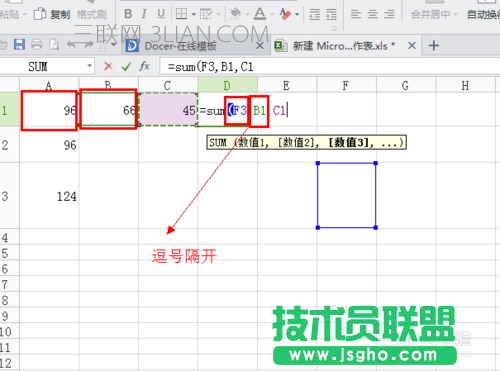Screen dimensions: 500x371
Task: Click the decrease indent icon
Action: pos(315,14)
